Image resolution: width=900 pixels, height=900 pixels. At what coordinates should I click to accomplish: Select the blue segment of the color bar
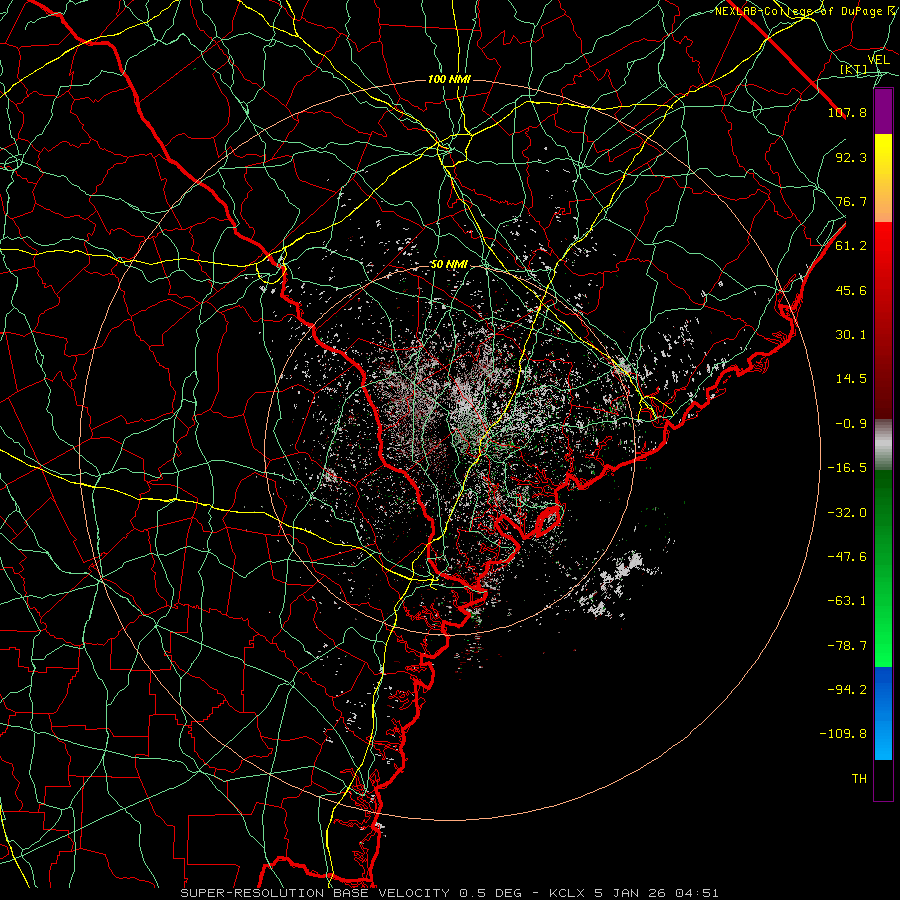883,713
